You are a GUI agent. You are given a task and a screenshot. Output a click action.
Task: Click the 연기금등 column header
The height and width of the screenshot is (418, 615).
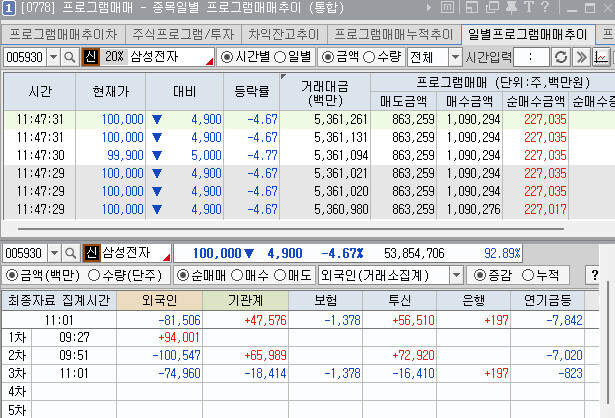548,301
